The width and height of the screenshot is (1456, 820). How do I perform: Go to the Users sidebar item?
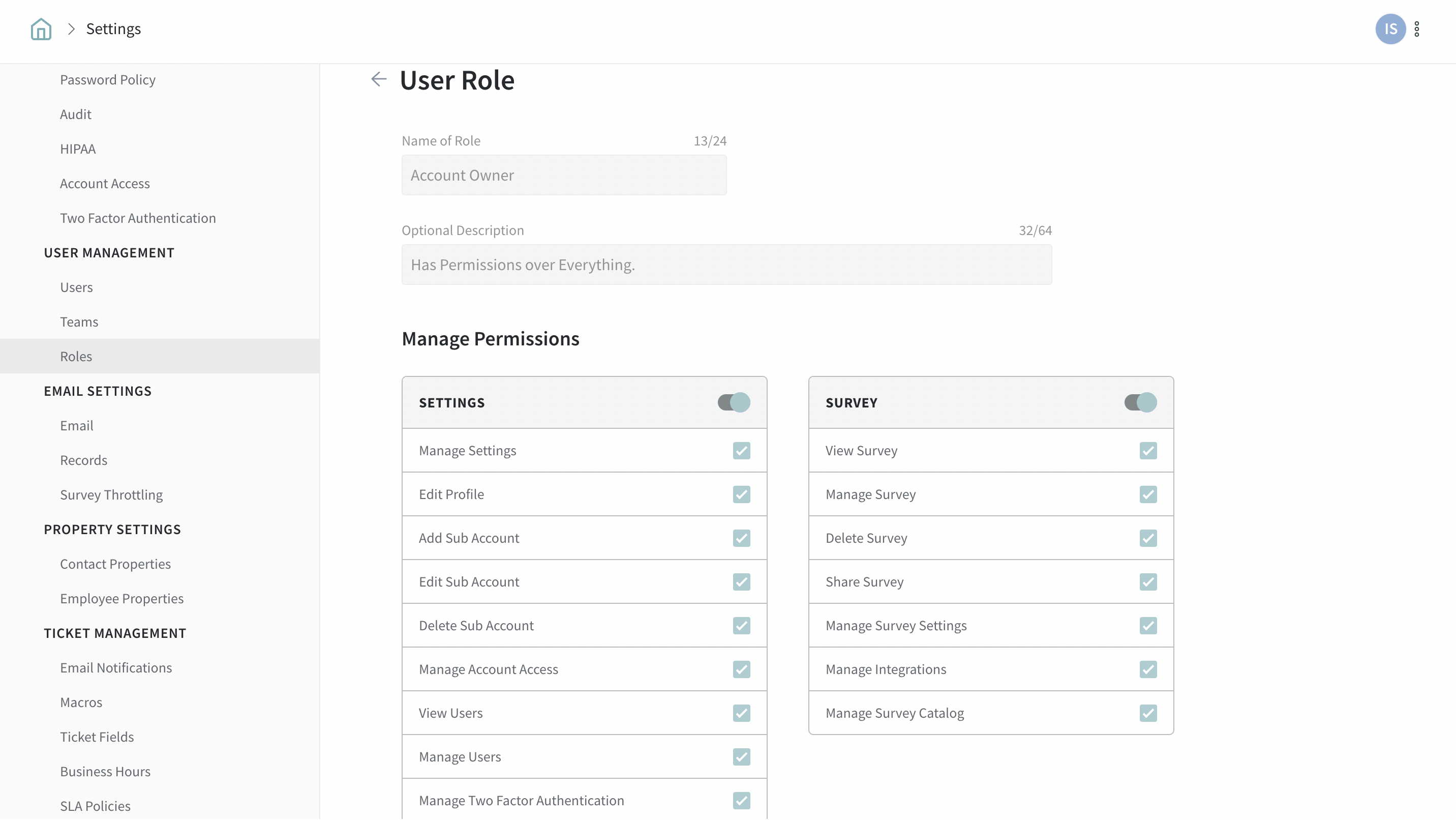point(76,287)
